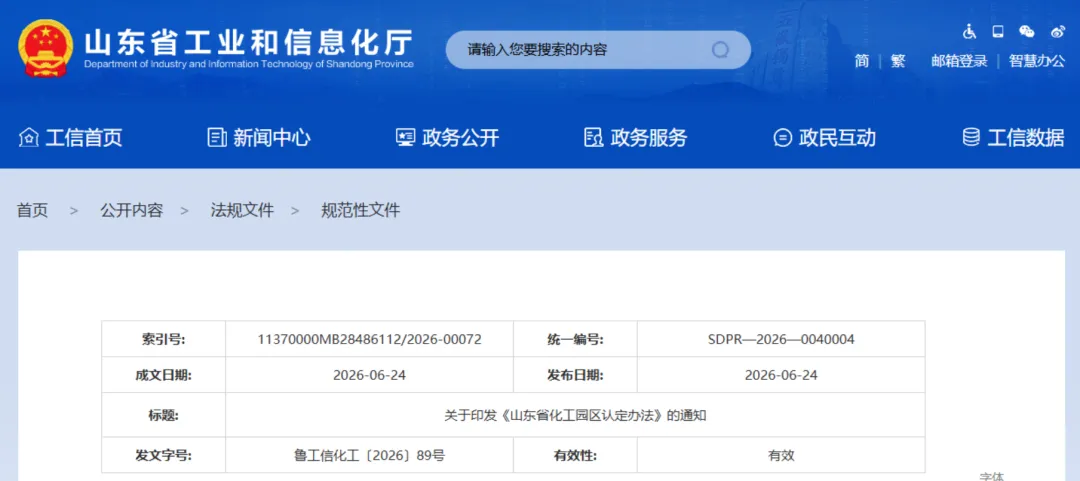Focus the 请输入您要搜索的内容 search field
Viewport: 1080px width, 481px height.
pos(598,50)
